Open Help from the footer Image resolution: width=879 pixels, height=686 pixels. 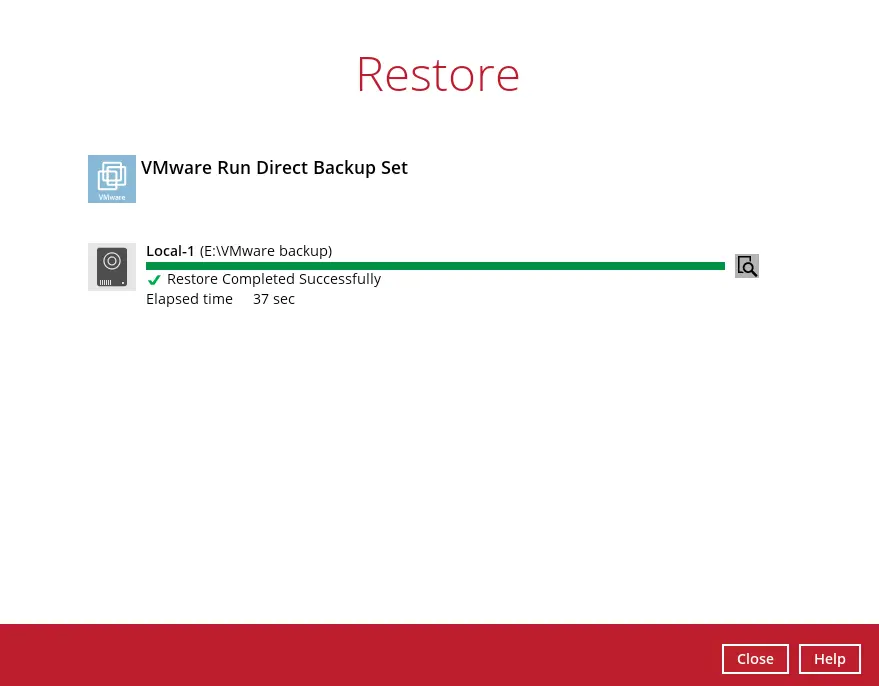click(x=829, y=659)
